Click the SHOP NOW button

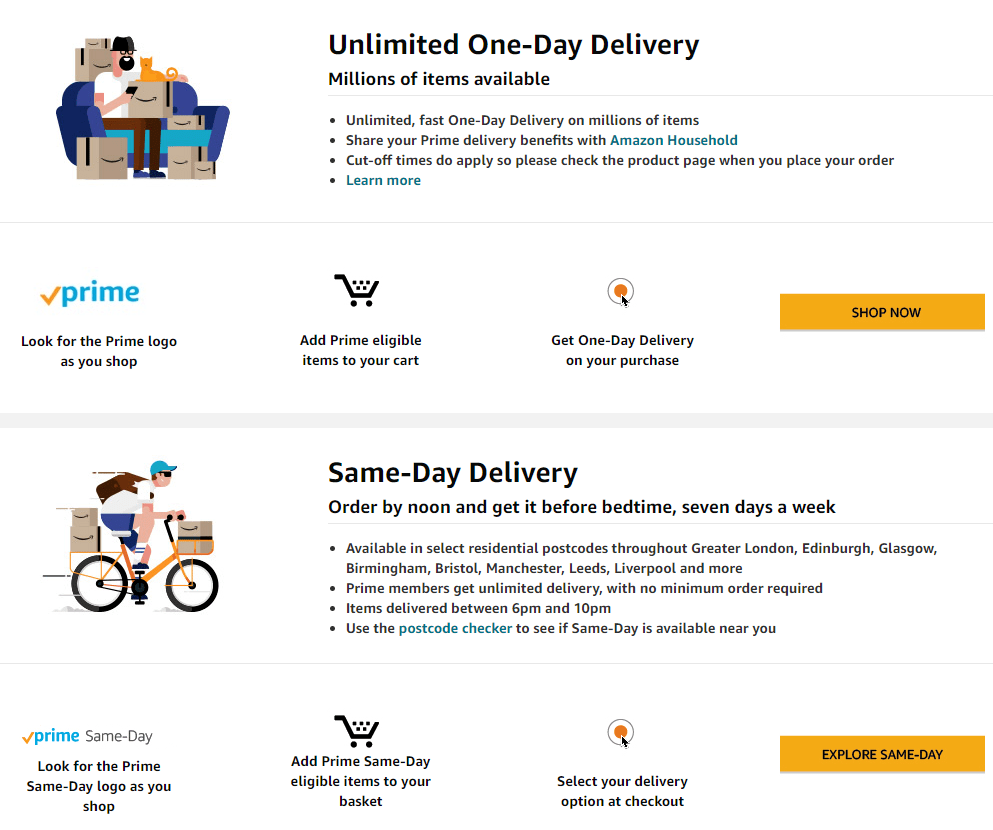882,312
